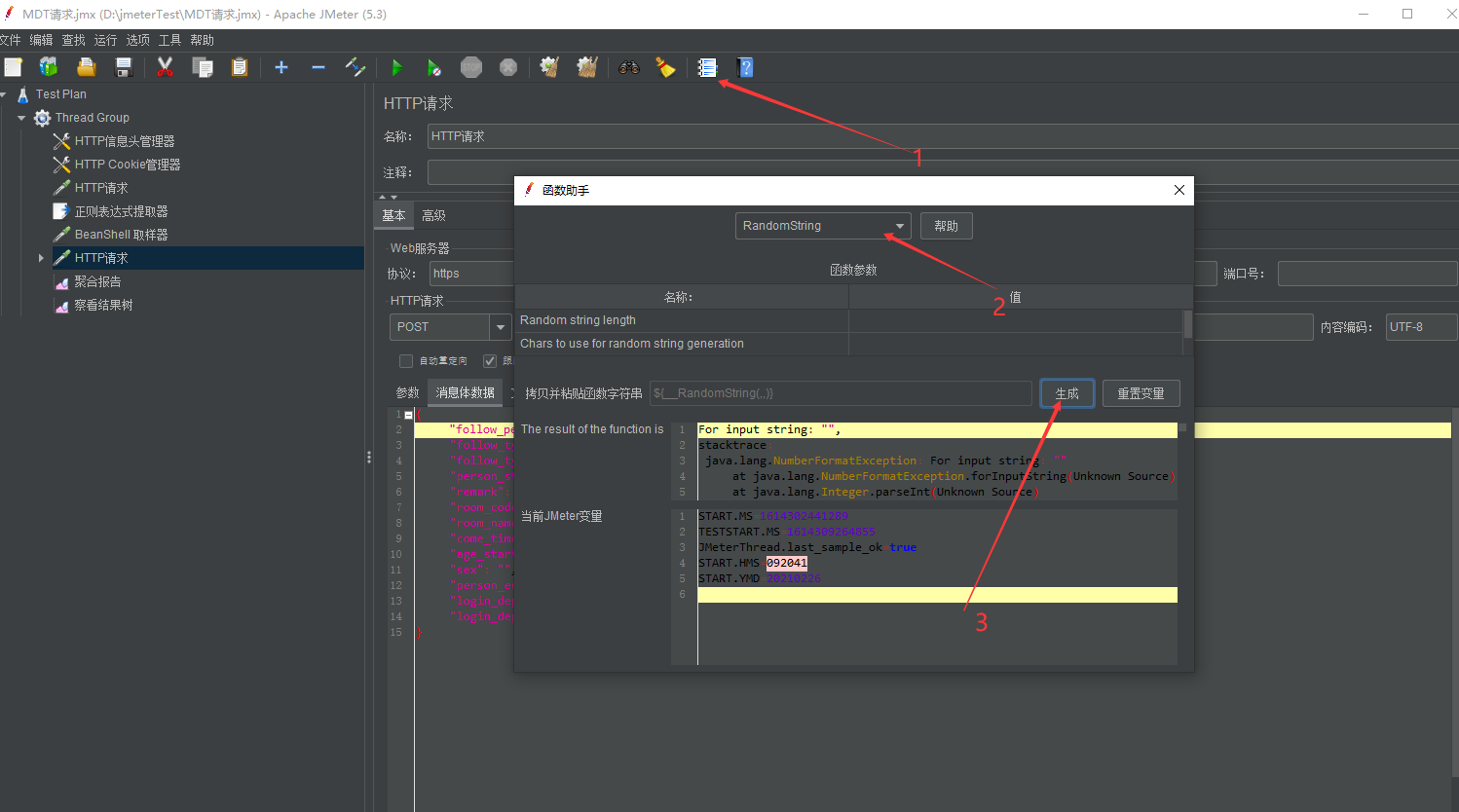Click the grey Stop sign icon
The image size is (1459, 812).
pos(471,67)
